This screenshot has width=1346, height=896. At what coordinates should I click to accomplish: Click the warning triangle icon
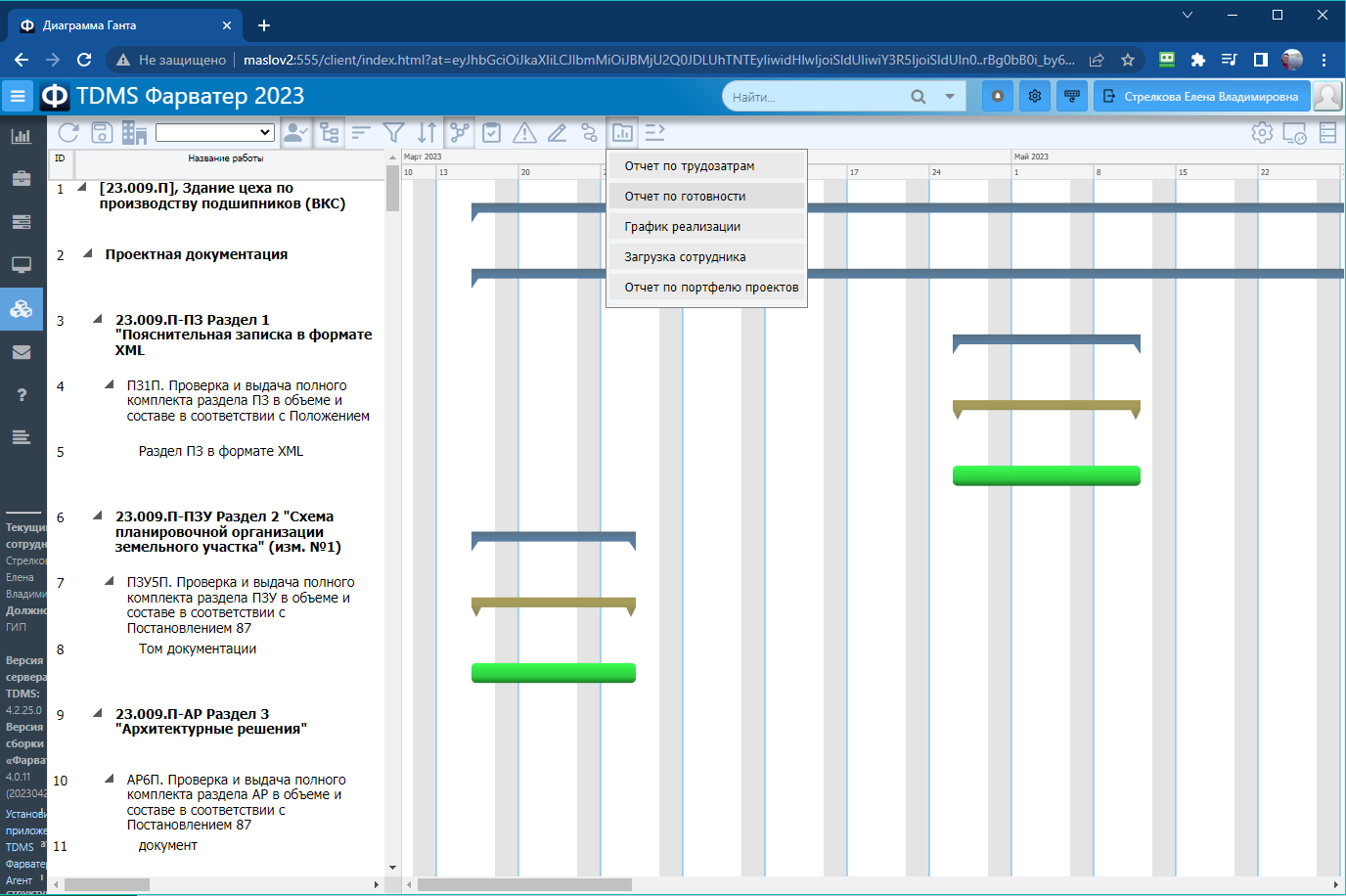coord(525,133)
